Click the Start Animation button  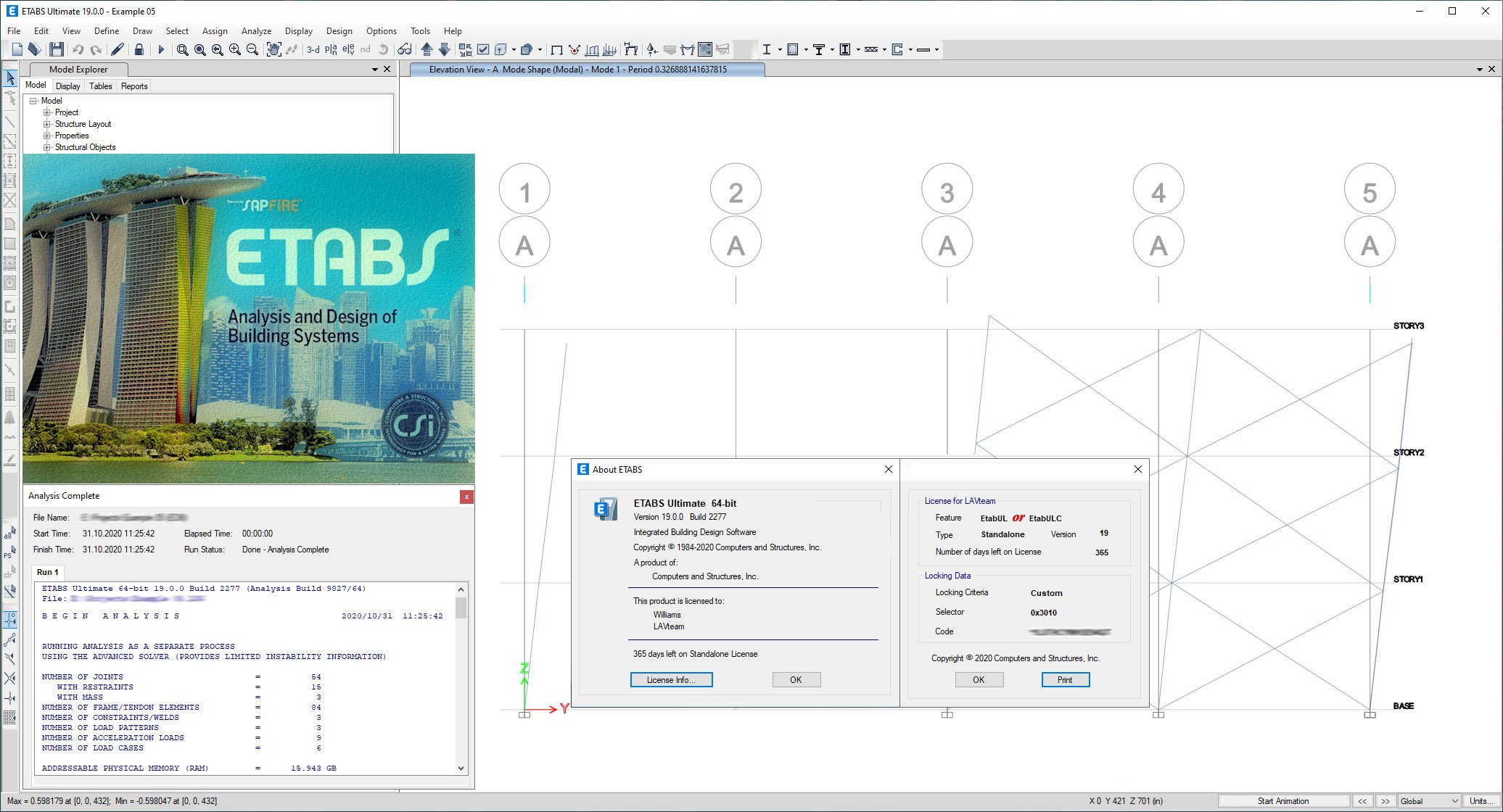(x=1283, y=801)
